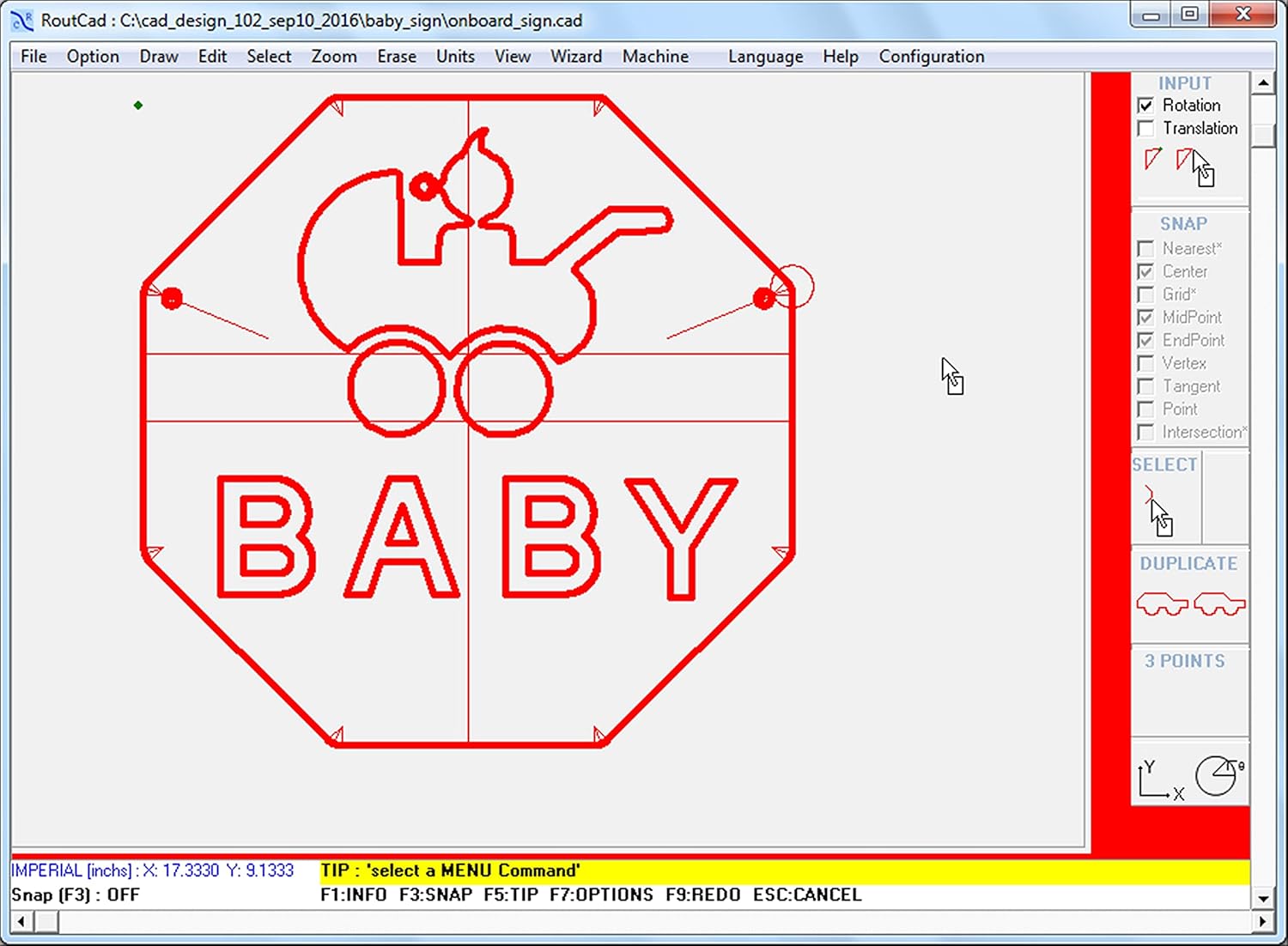Click the yellow TIP 'select a MENU Command' bar

coord(785,870)
